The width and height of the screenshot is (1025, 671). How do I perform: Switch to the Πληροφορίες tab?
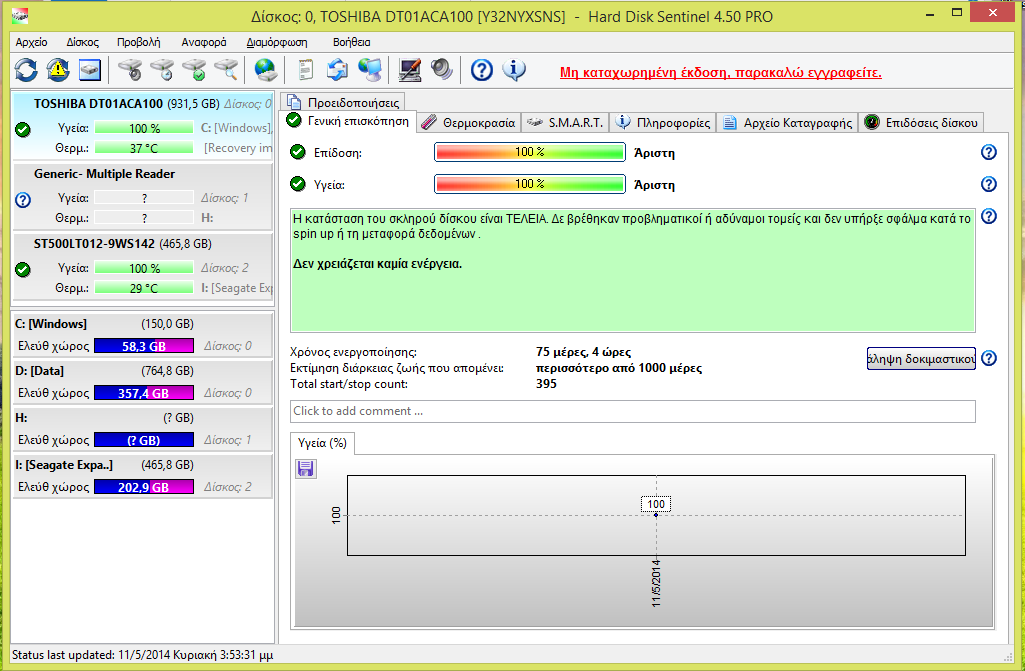click(663, 122)
